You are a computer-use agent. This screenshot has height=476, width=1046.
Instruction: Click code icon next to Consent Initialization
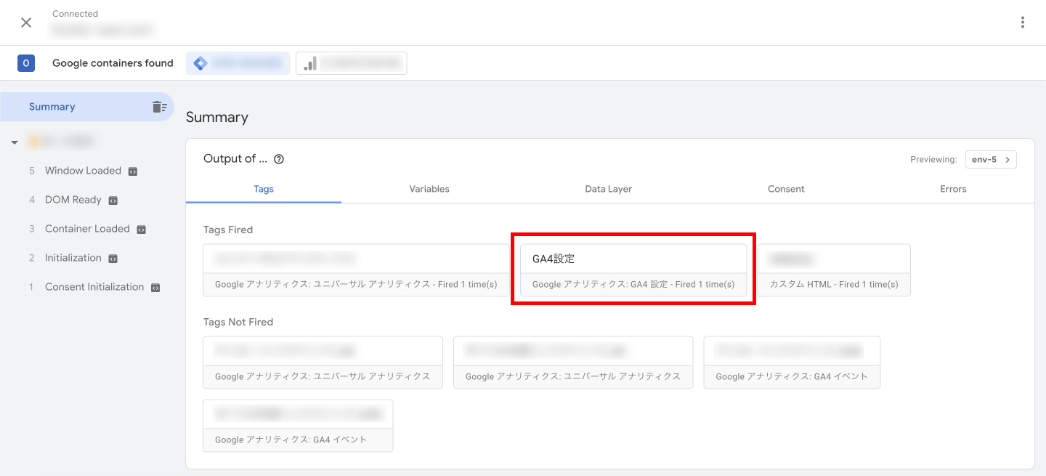point(155,287)
